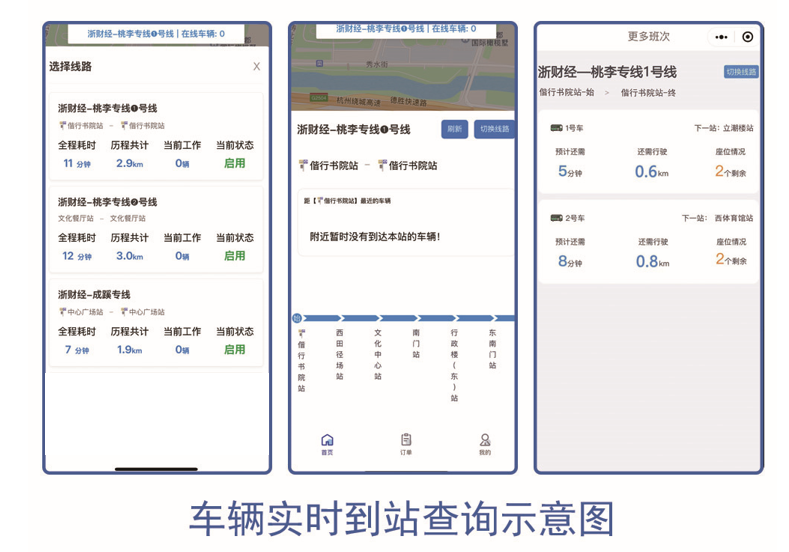789x552 pixels.
Task: Select 行政楼(东)站 stop on the route line
Action: (454, 363)
